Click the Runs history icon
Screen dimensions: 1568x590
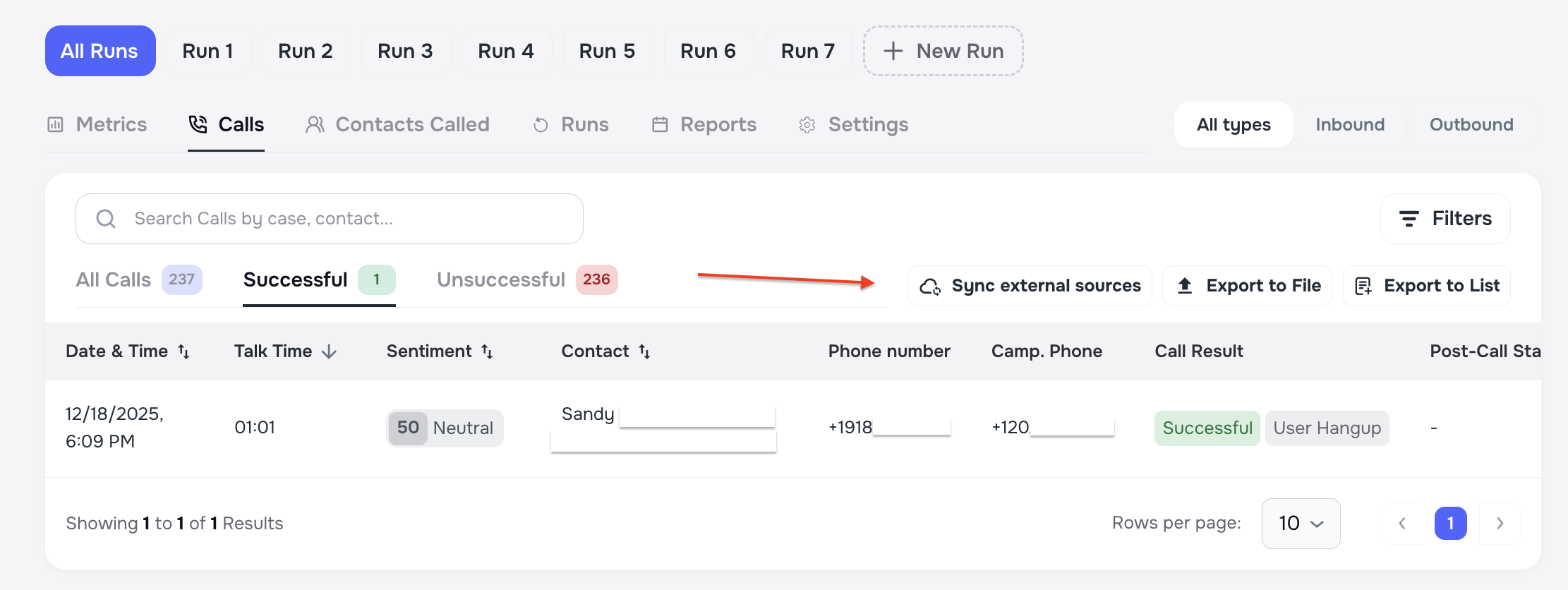pos(541,124)
